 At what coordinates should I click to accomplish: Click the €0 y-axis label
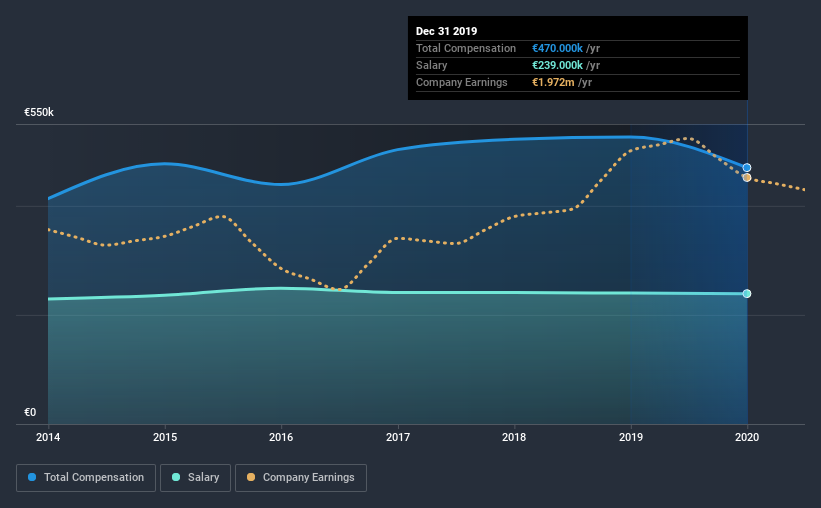(30, 413)
